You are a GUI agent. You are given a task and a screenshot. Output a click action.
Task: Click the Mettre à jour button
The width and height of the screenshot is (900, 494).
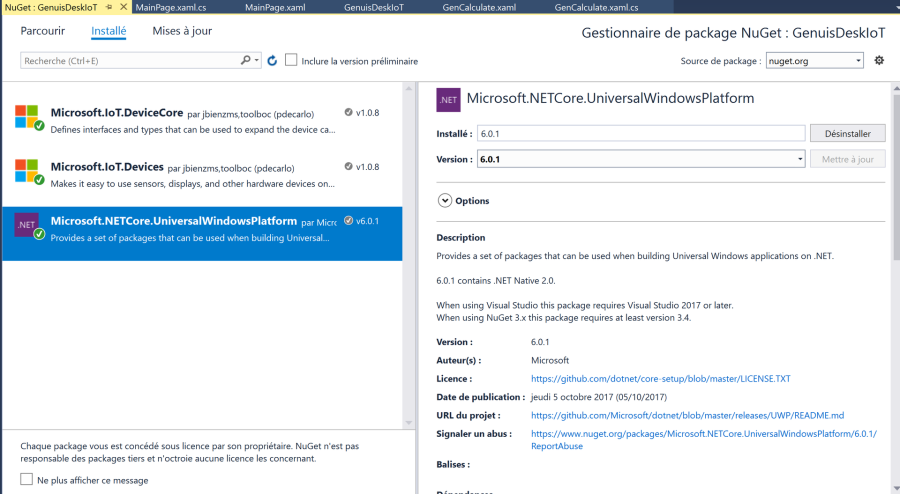[848, 159]
